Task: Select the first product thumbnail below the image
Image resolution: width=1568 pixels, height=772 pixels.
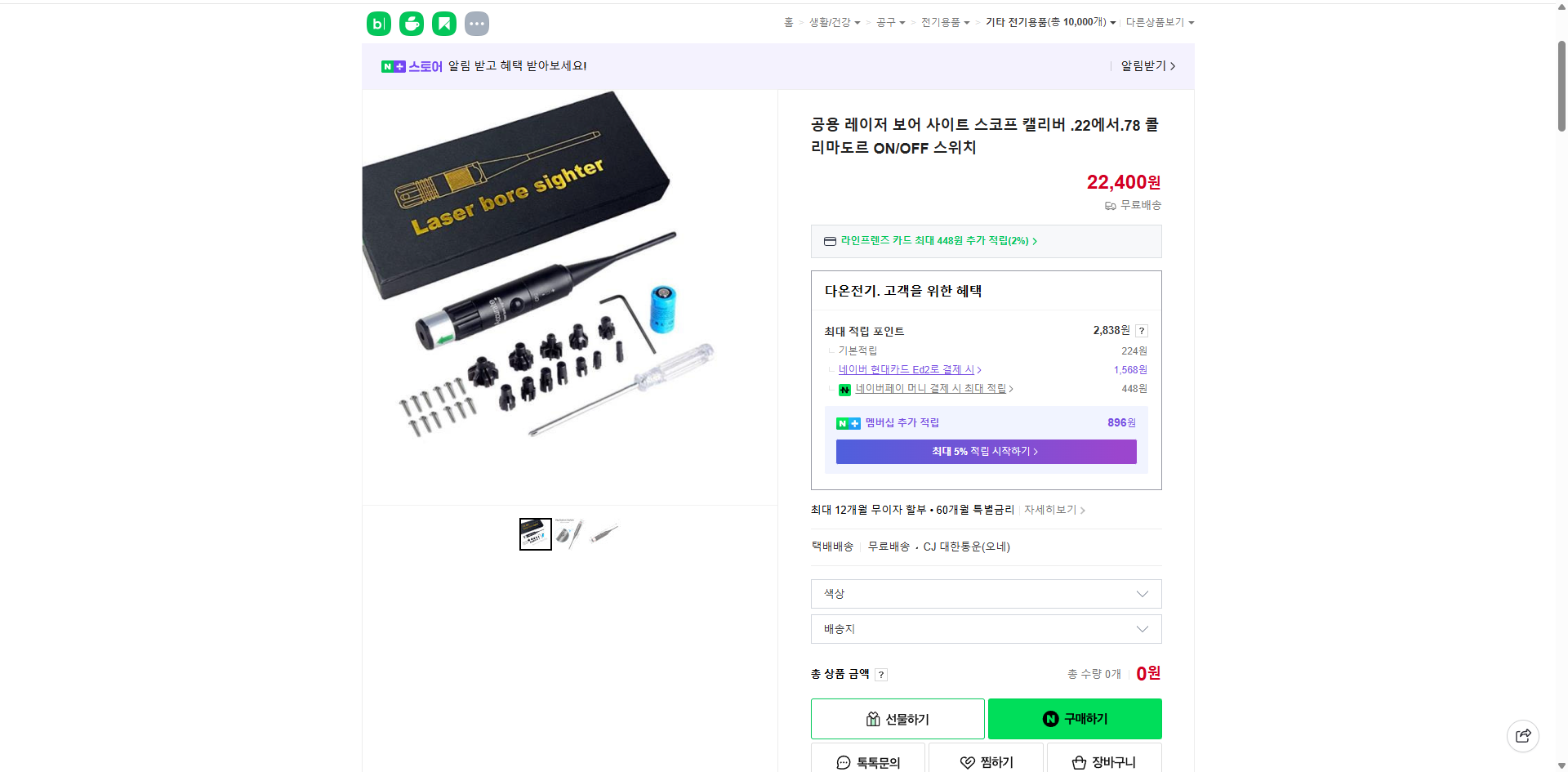Action: [x=535, y=533]
